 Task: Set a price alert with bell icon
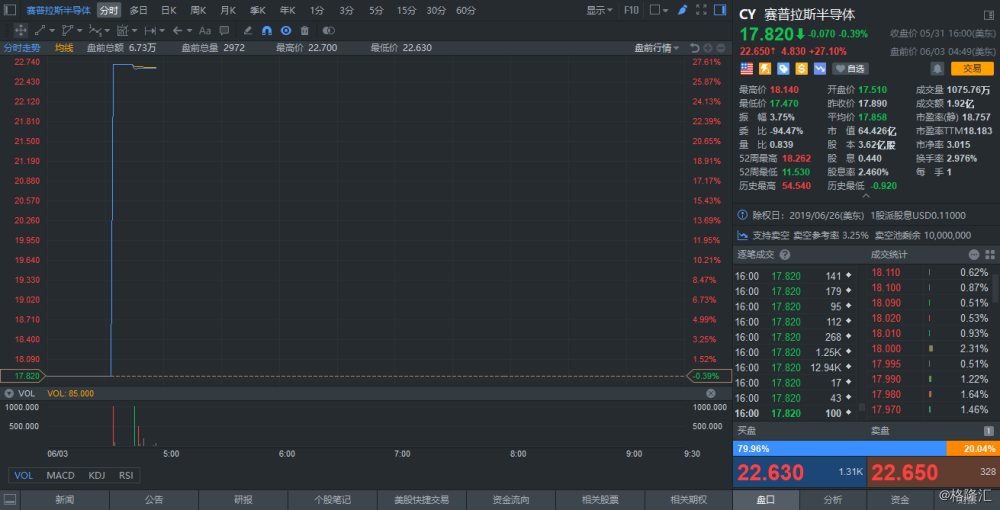pos(937,68)
